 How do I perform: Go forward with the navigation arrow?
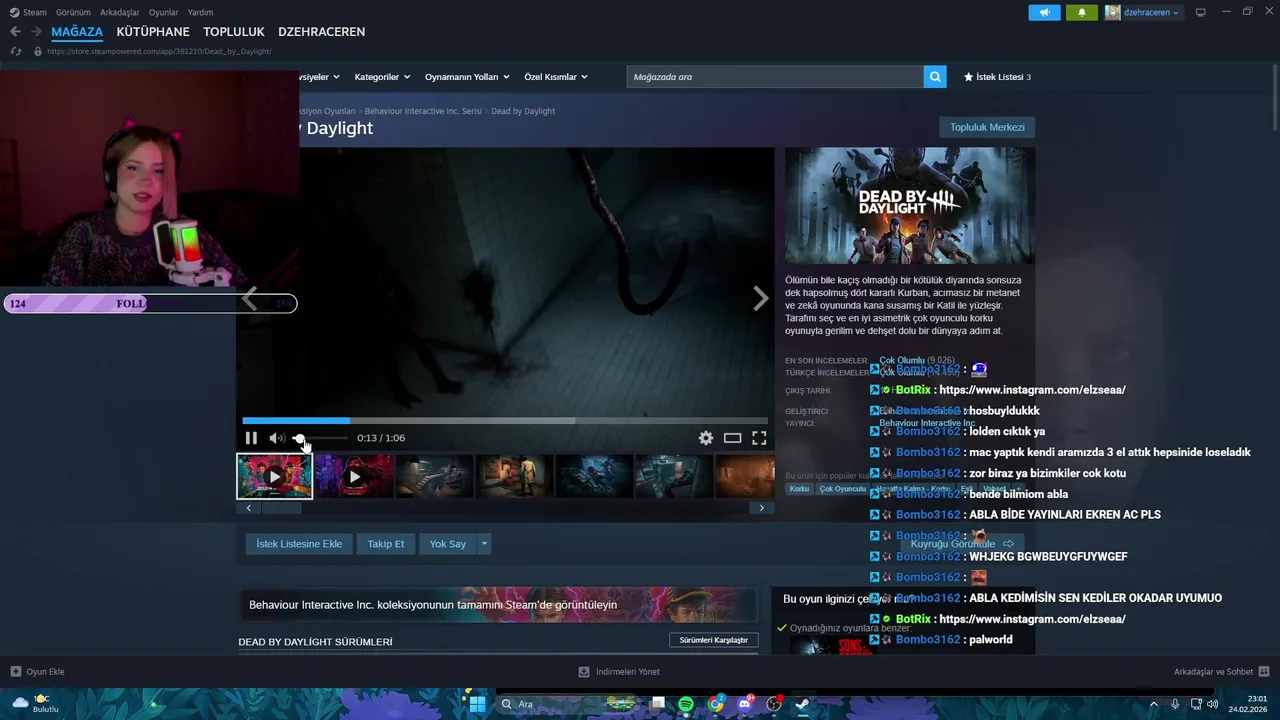pos(37,32)
